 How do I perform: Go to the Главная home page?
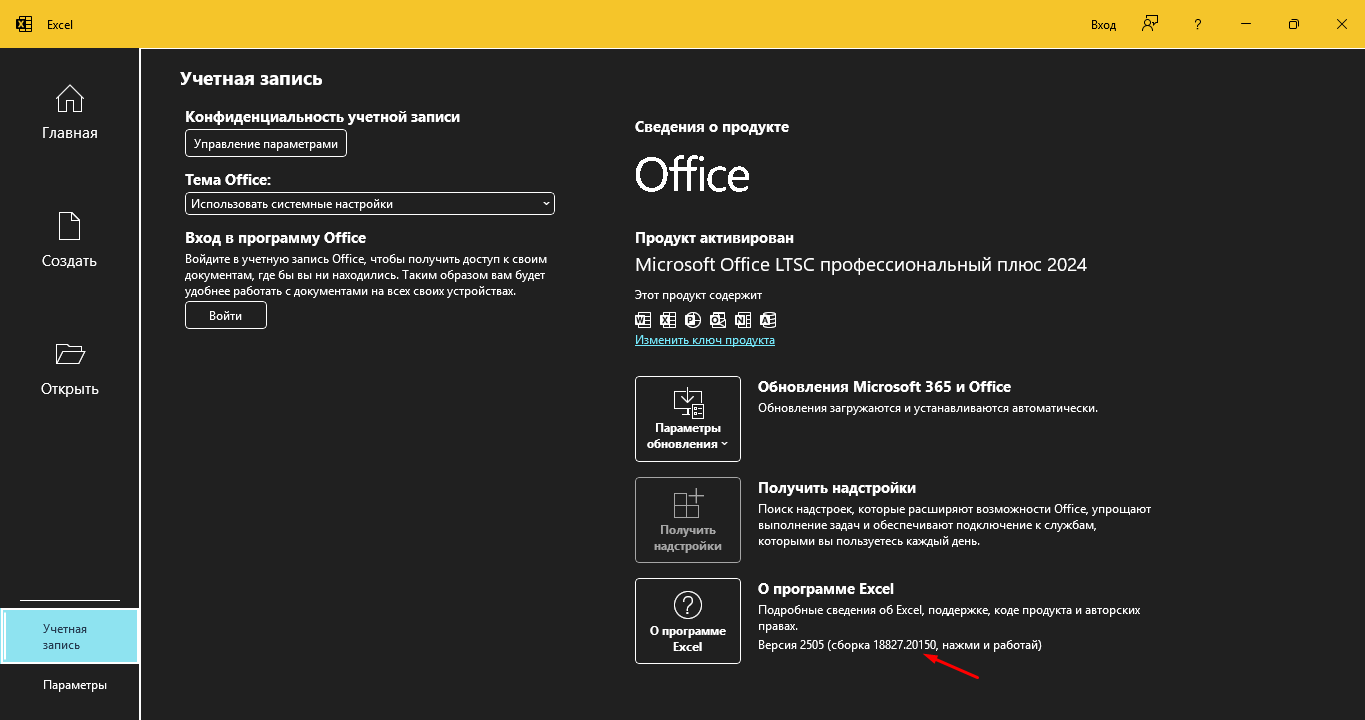70,112
